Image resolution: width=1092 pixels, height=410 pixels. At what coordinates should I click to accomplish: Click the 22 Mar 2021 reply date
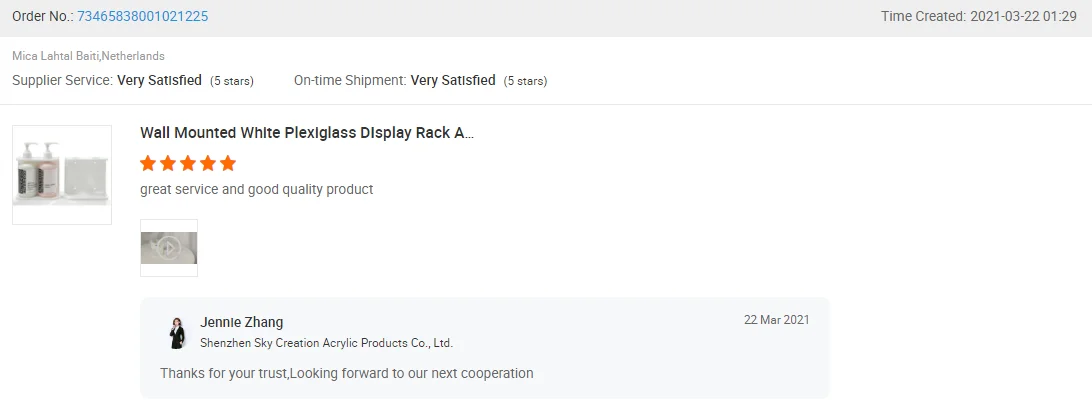(x=776, y=320)
